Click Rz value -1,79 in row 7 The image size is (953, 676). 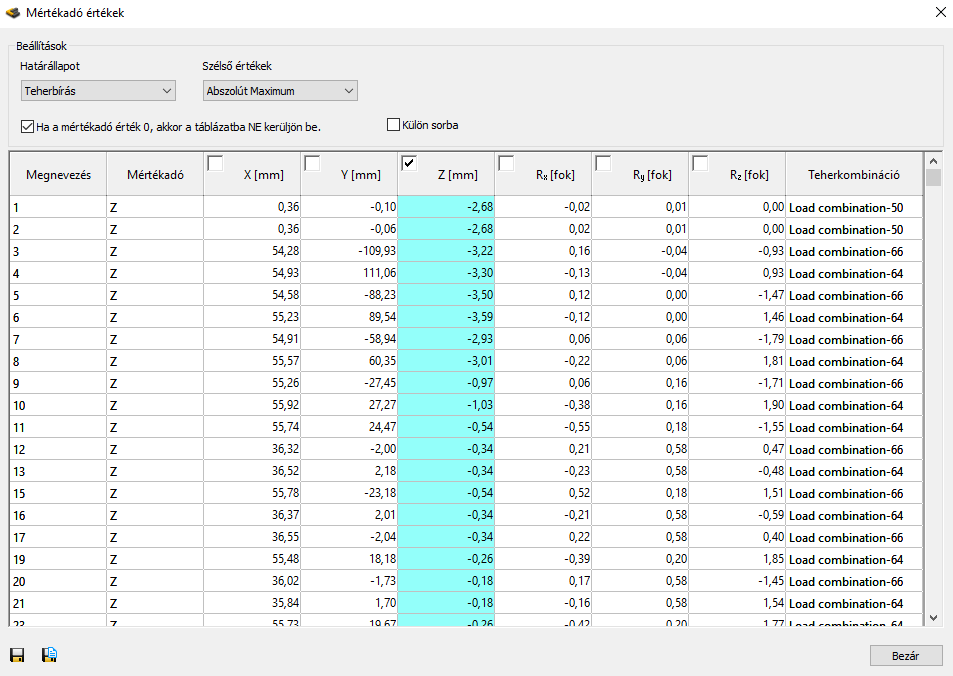coord(737,339)
